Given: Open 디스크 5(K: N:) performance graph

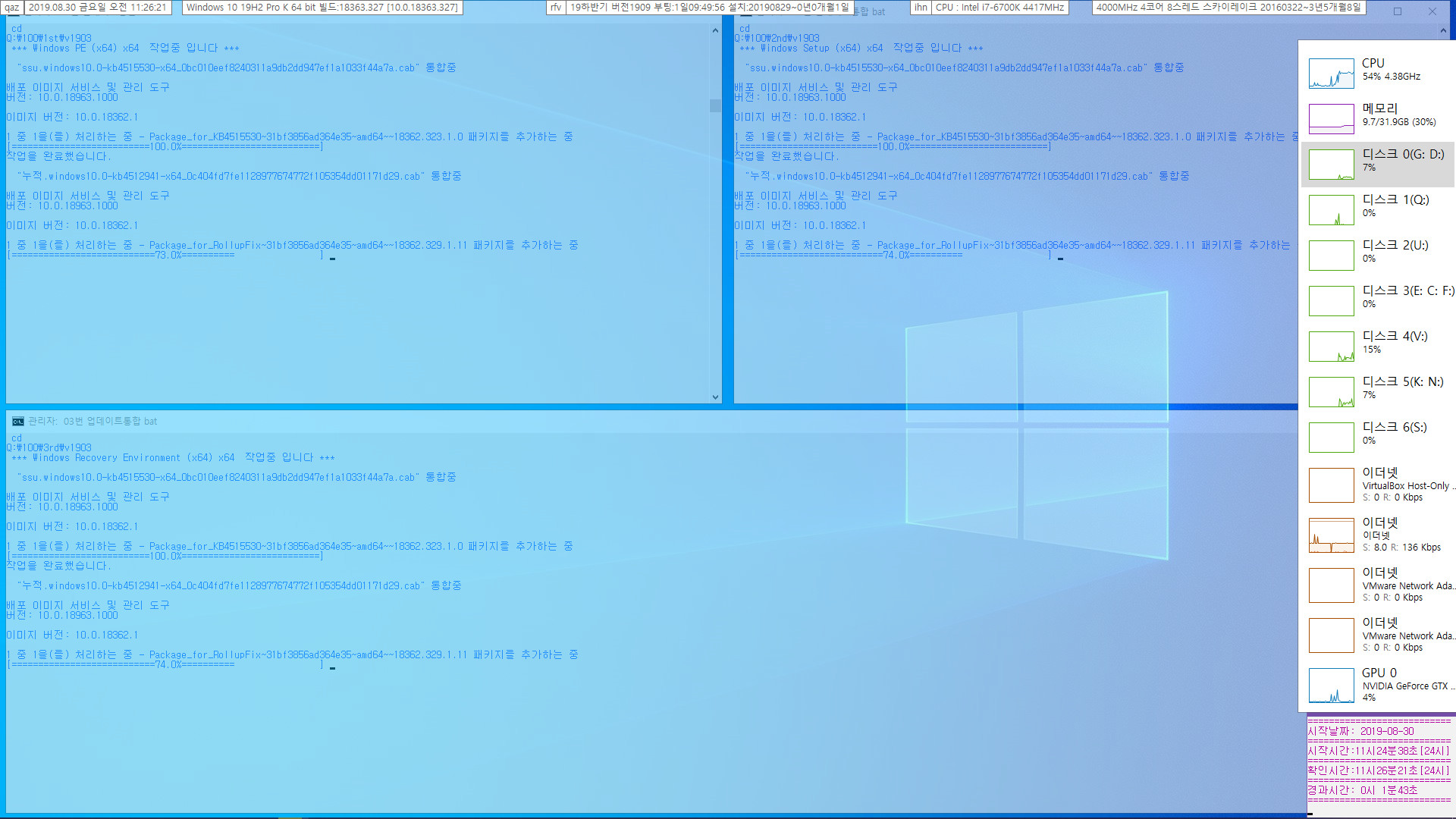Looking at the screenshot, I should click(1331, 392).
